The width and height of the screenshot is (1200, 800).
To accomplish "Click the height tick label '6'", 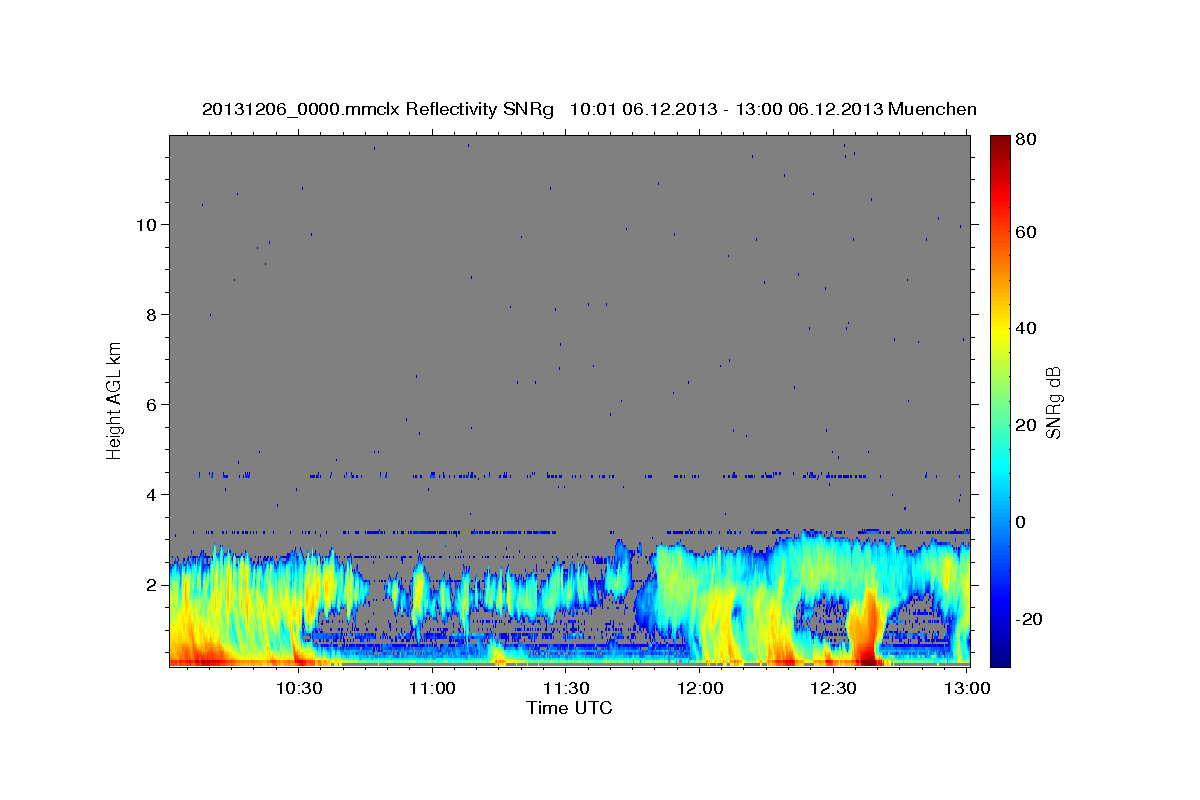I will (x=152, y=404).
